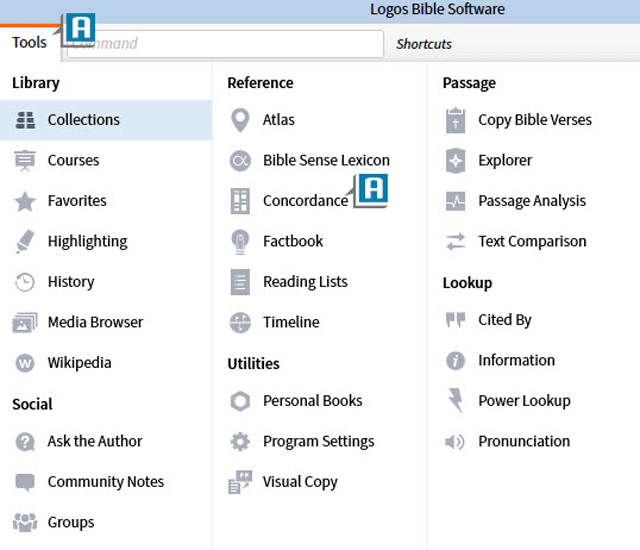Click the Copy Bible Verses clipboard icon

point(456,120)
